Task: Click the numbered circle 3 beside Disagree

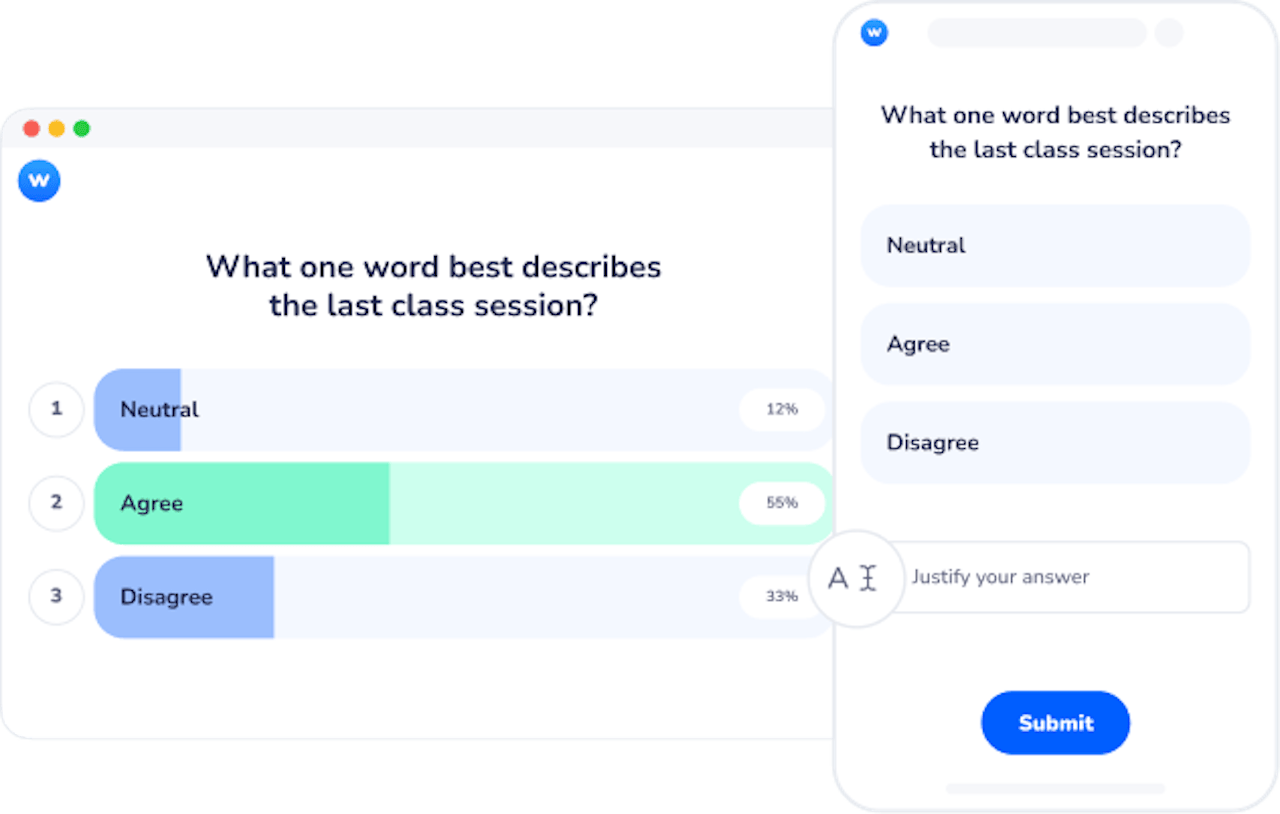Action: point(56,597)
